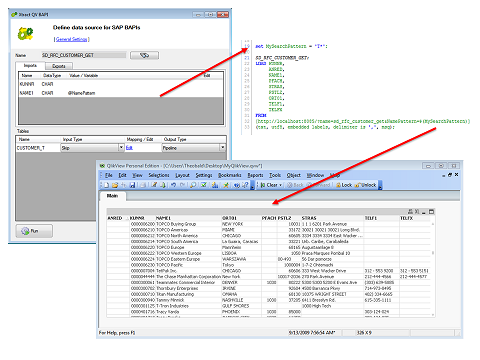The image size is (480, 360).
Task: Open the Bookmarks menu
Action: pos(230,175)
